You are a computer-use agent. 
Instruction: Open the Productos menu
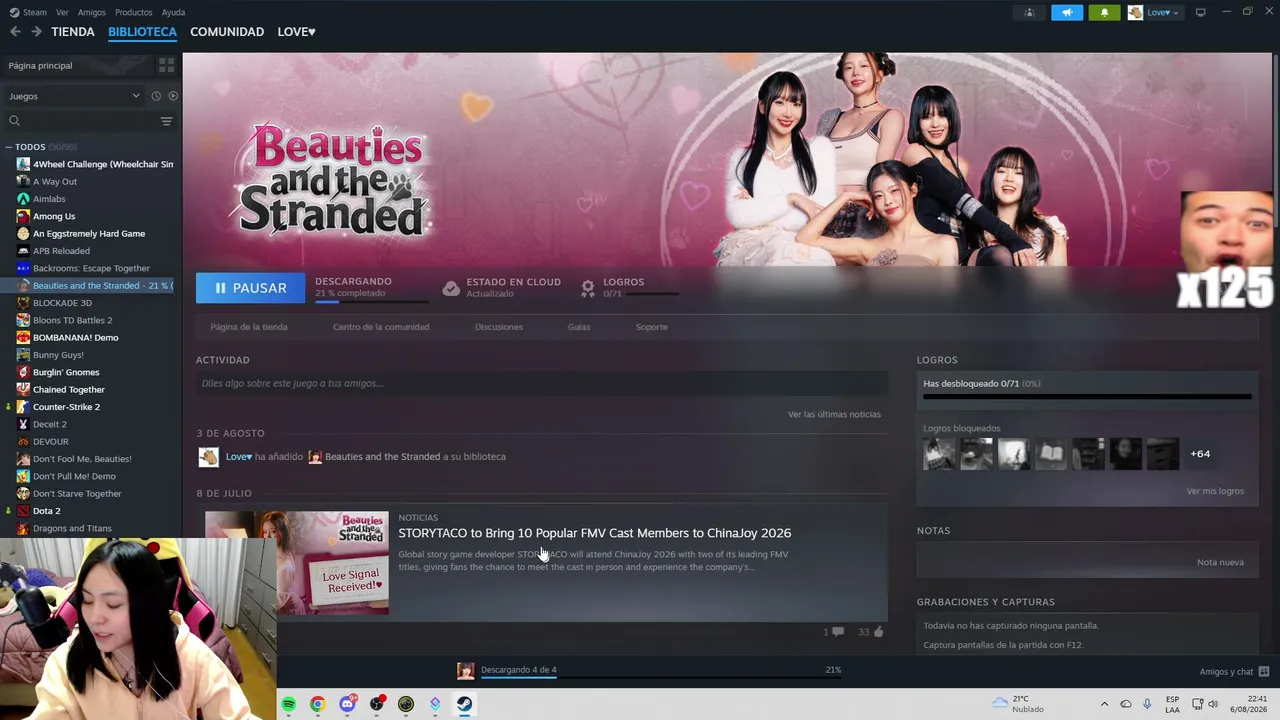[134, 12]
